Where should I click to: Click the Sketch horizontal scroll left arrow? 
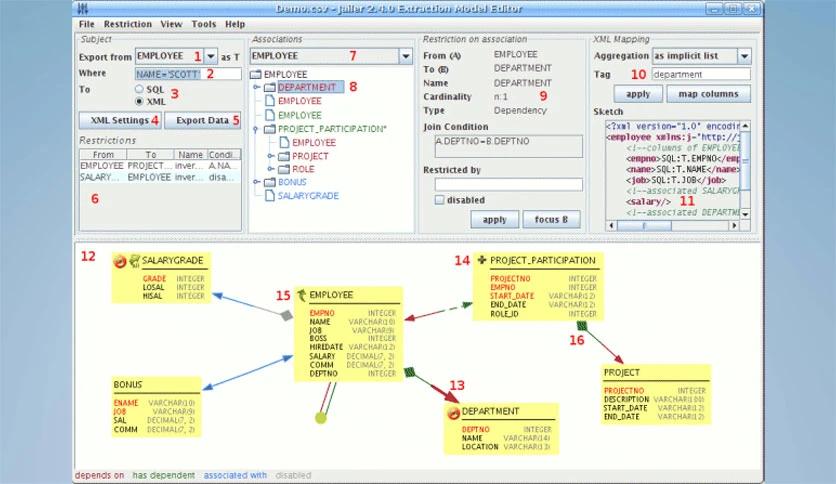coord(612,225)
